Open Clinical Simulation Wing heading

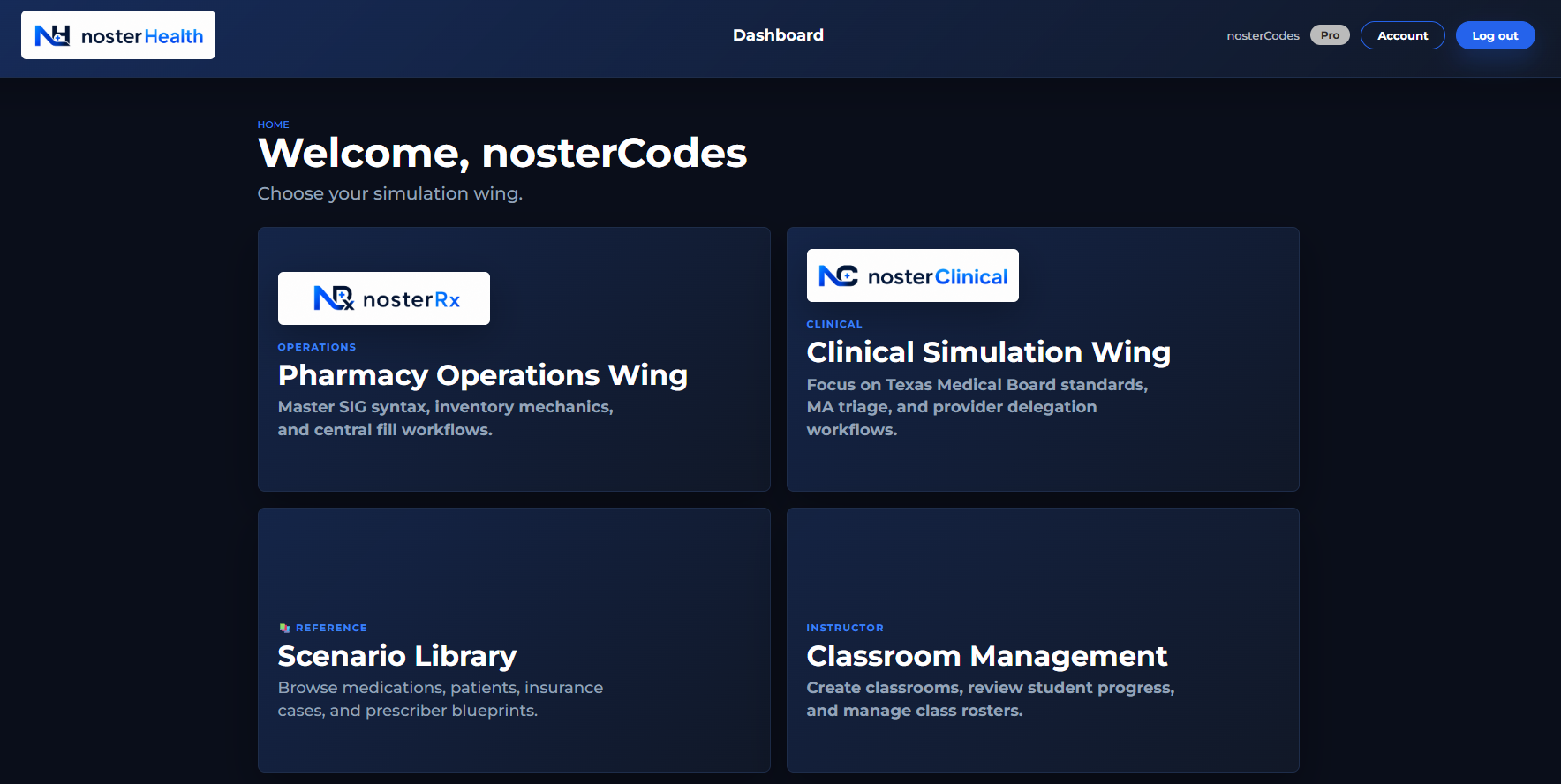click(989, 352)
